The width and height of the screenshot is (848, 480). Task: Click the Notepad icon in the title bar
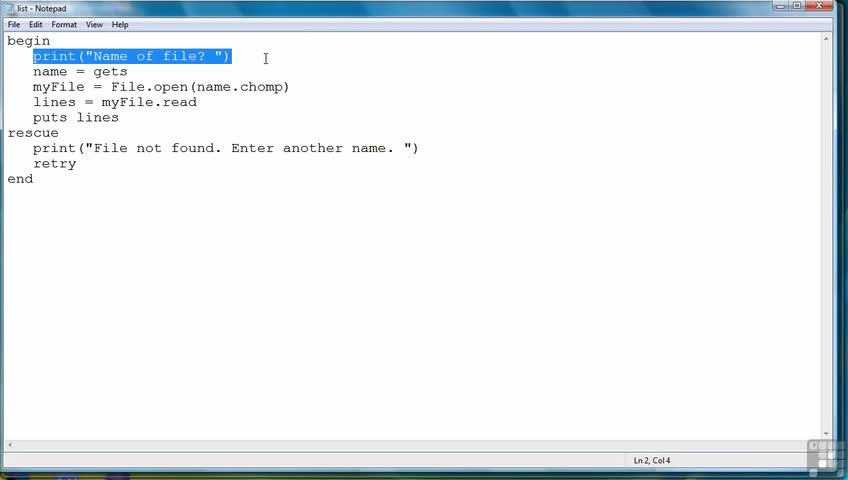pos(9,9)
